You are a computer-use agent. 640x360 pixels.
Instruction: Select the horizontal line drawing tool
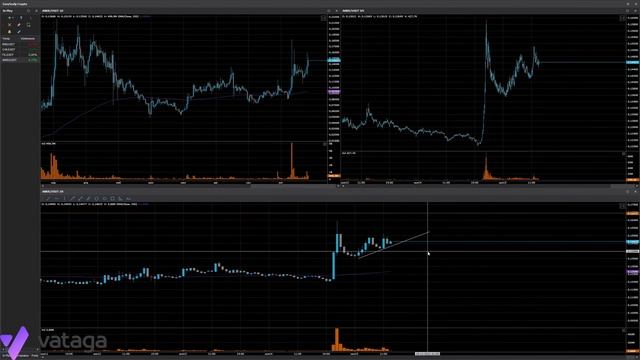[x=57, y=198]
